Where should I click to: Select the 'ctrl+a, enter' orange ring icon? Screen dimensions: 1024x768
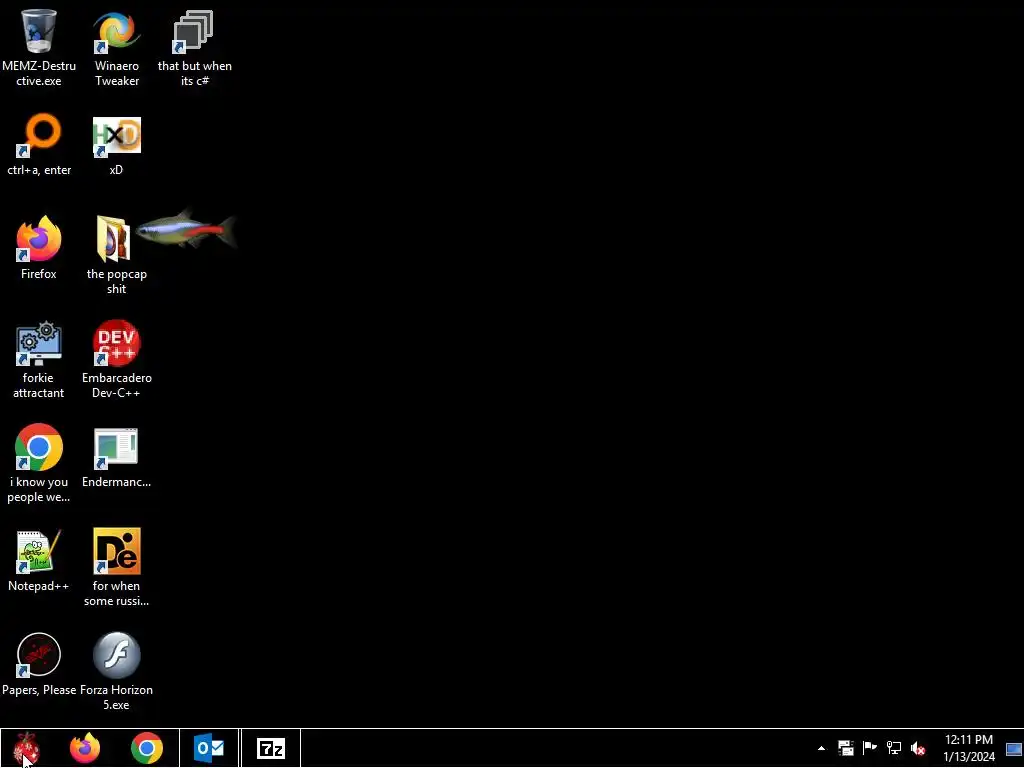[39, 135]
